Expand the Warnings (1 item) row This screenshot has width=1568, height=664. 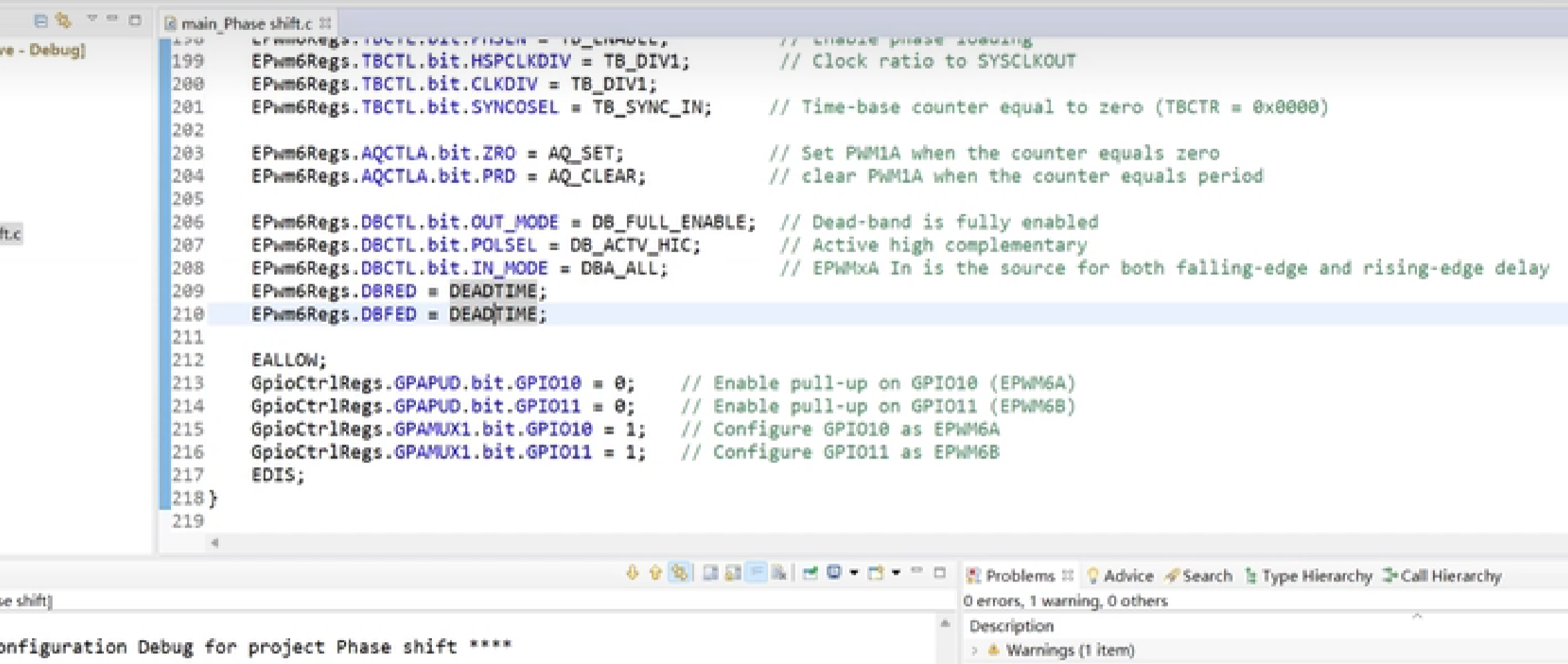(975, 650)
